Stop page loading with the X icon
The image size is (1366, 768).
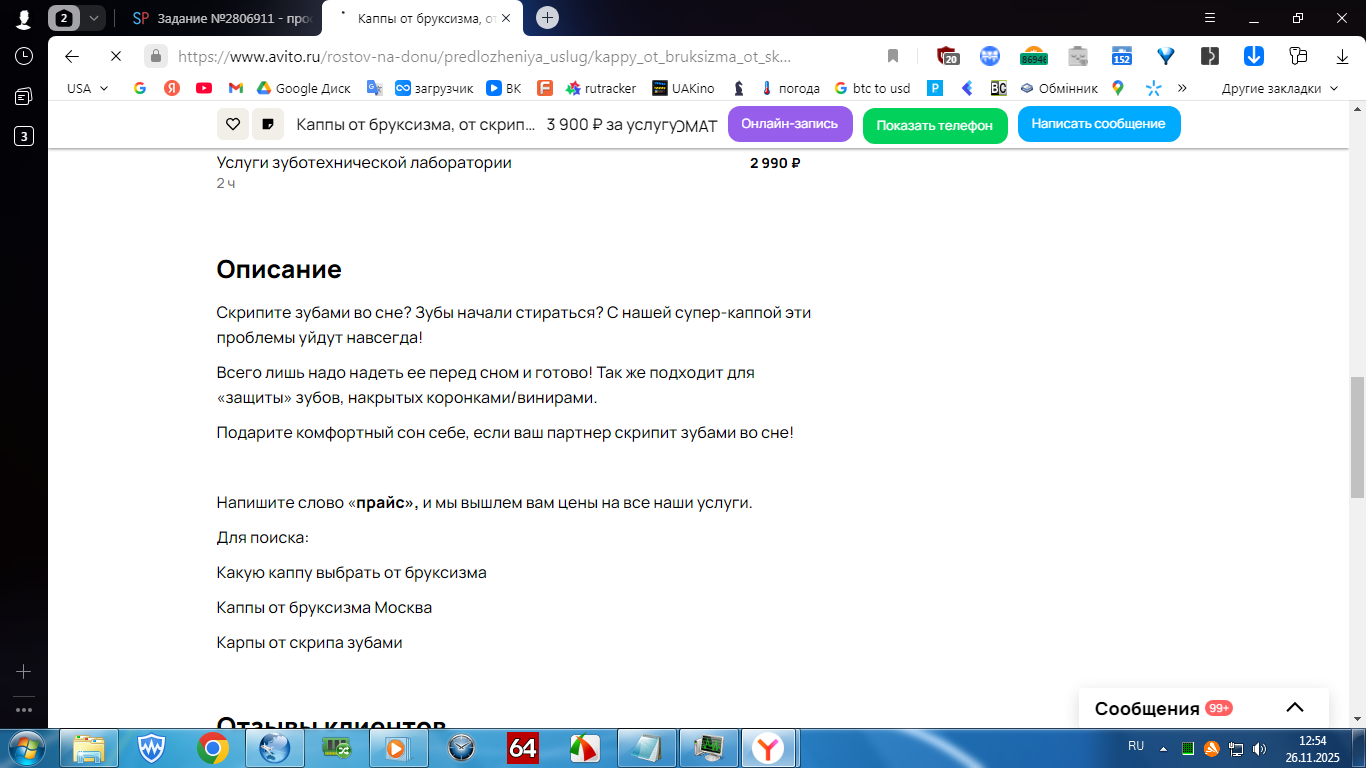coord(115,56)
